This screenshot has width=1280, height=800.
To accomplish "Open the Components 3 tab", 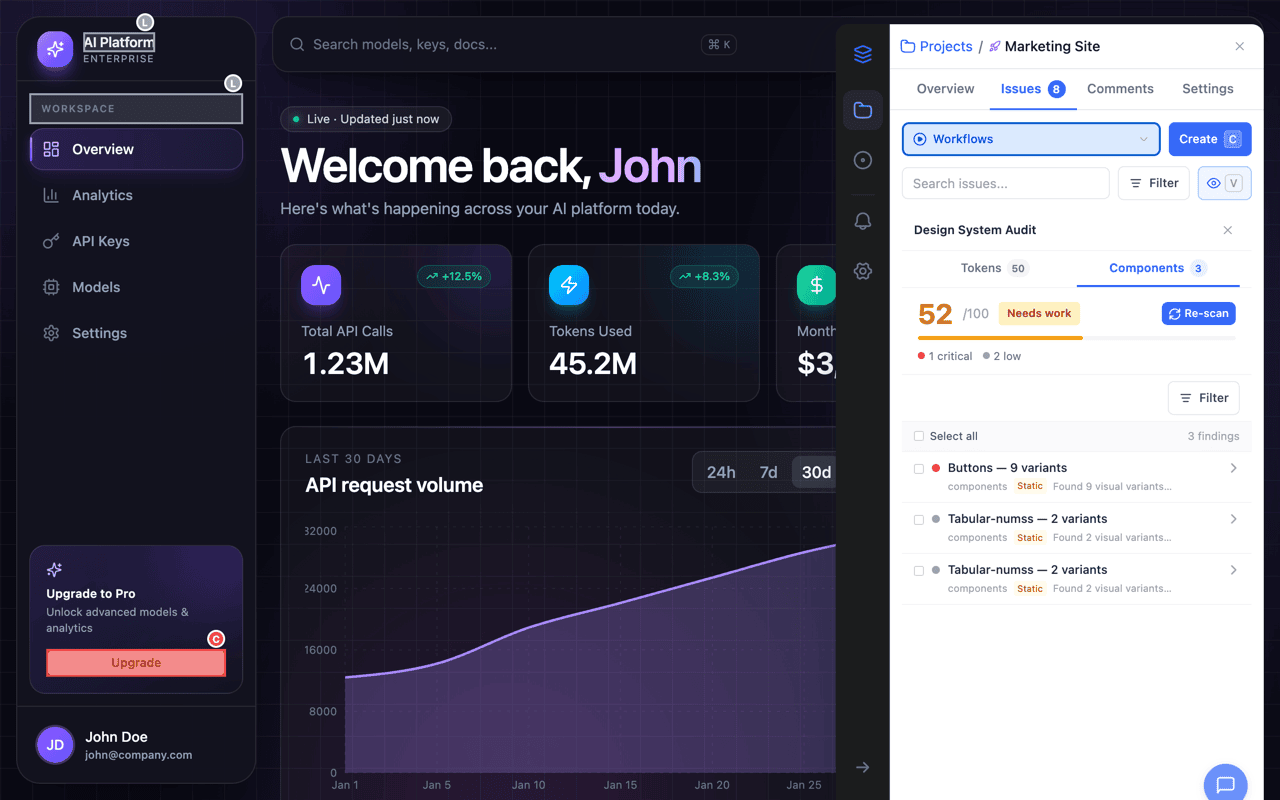I will pos(1158,268).
